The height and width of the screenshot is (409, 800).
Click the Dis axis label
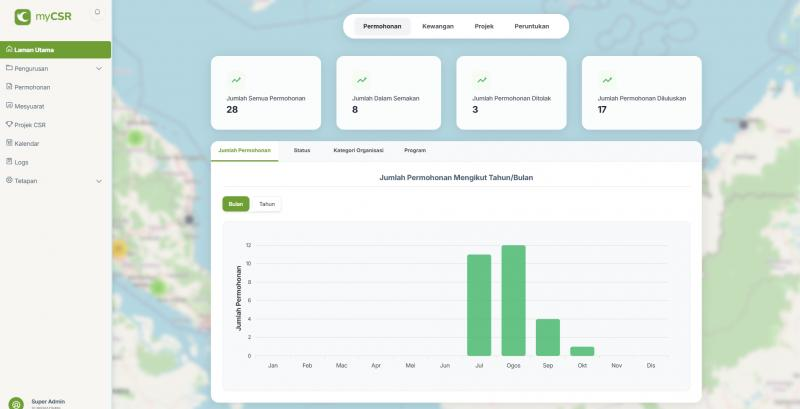point(651,366)
